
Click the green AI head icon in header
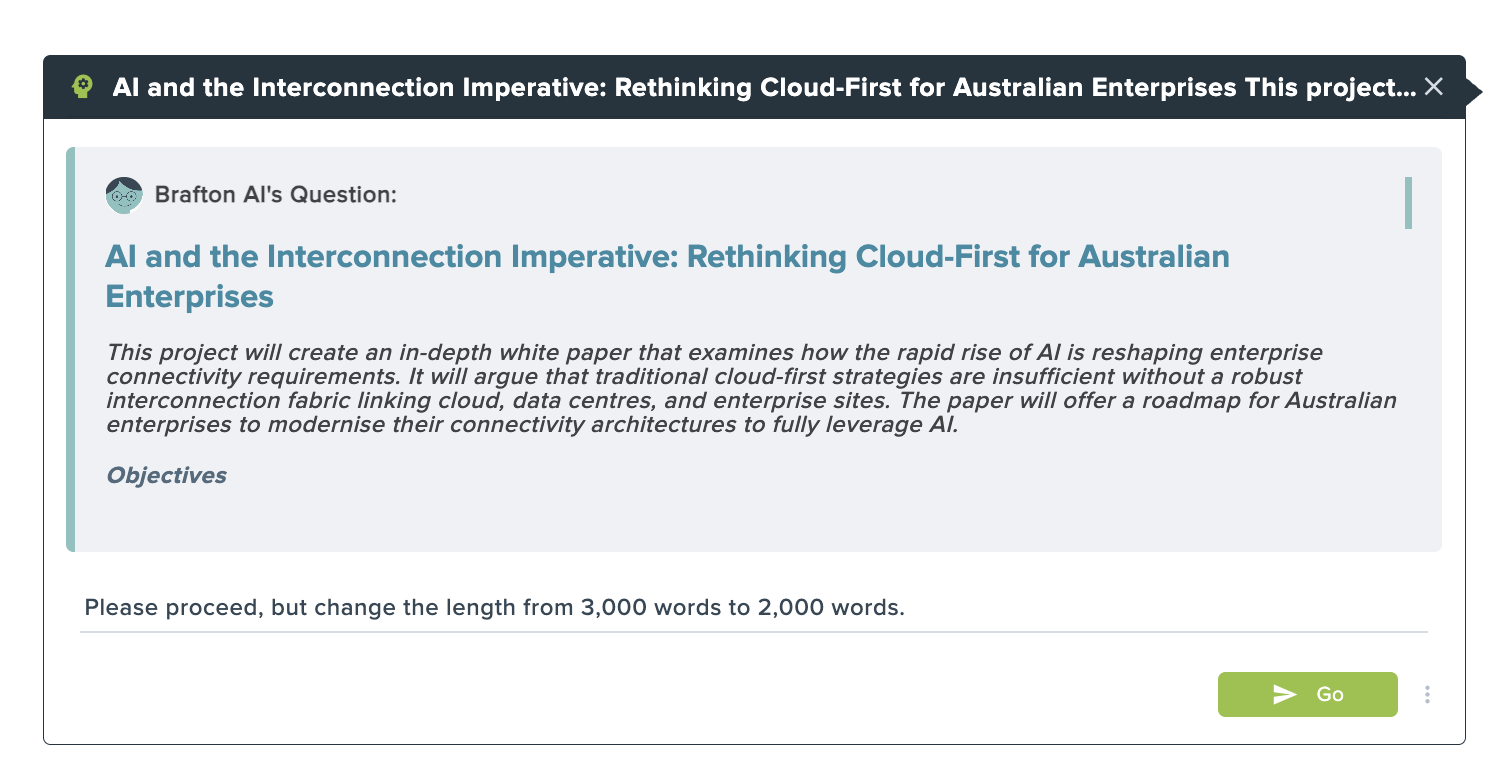click(84, 87)
